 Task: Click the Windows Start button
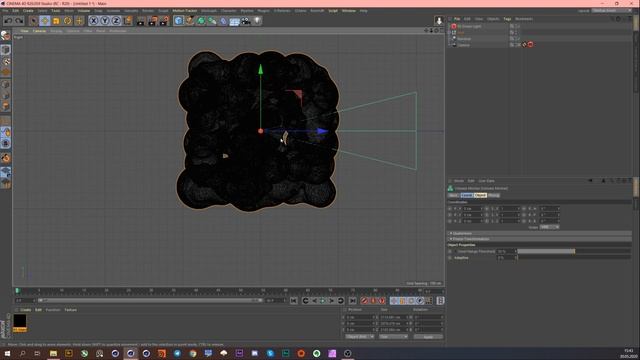[7, 353]
